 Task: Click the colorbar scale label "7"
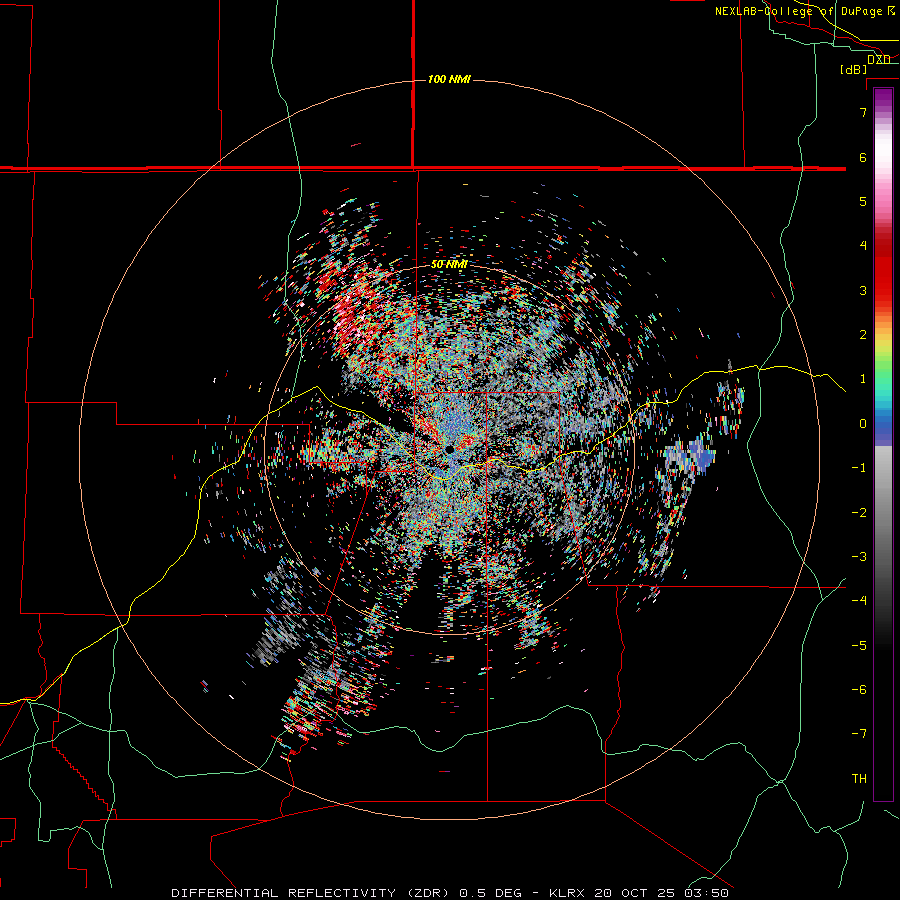coord(863,112)
